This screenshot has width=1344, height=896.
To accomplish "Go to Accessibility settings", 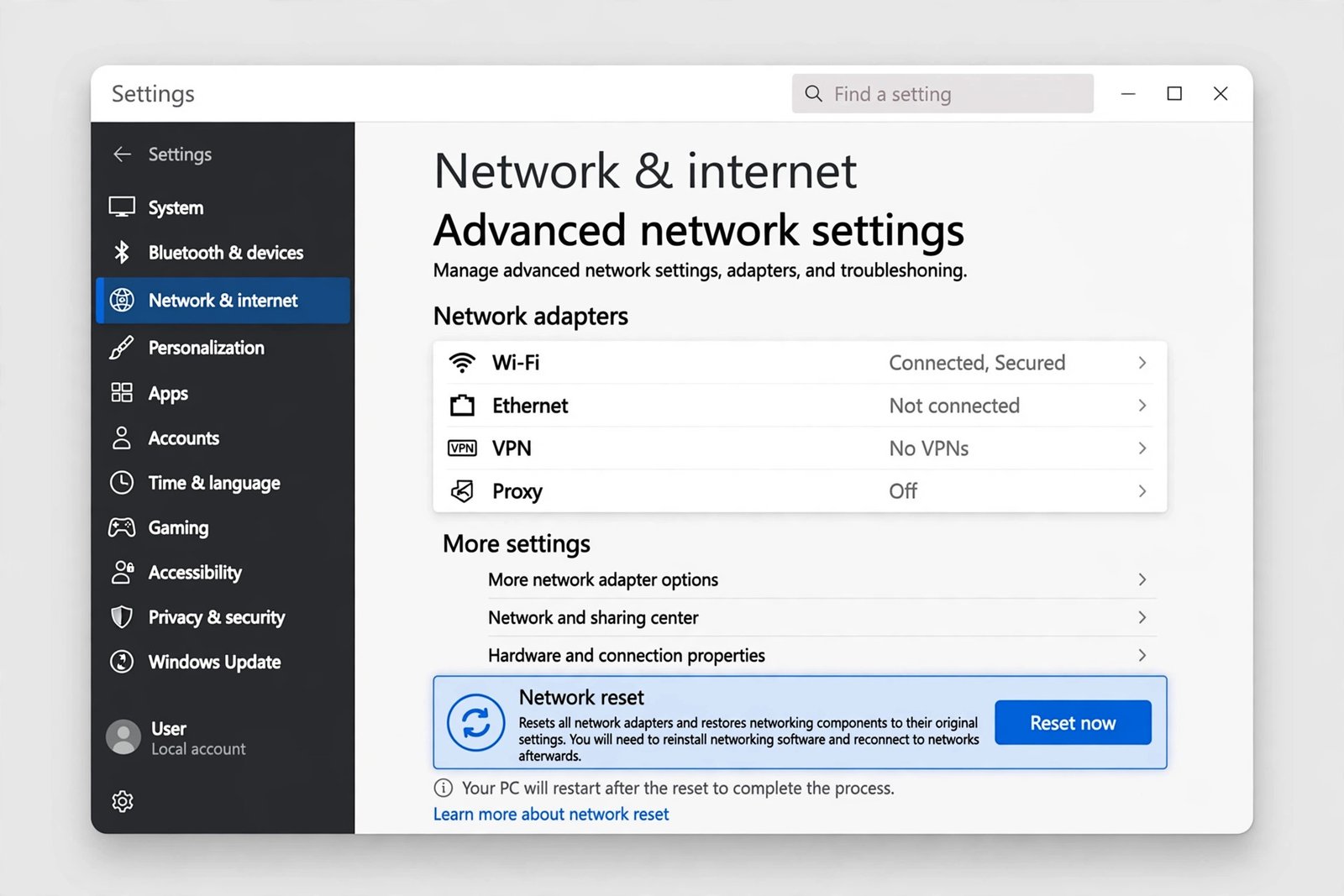I will pos(223,572).
